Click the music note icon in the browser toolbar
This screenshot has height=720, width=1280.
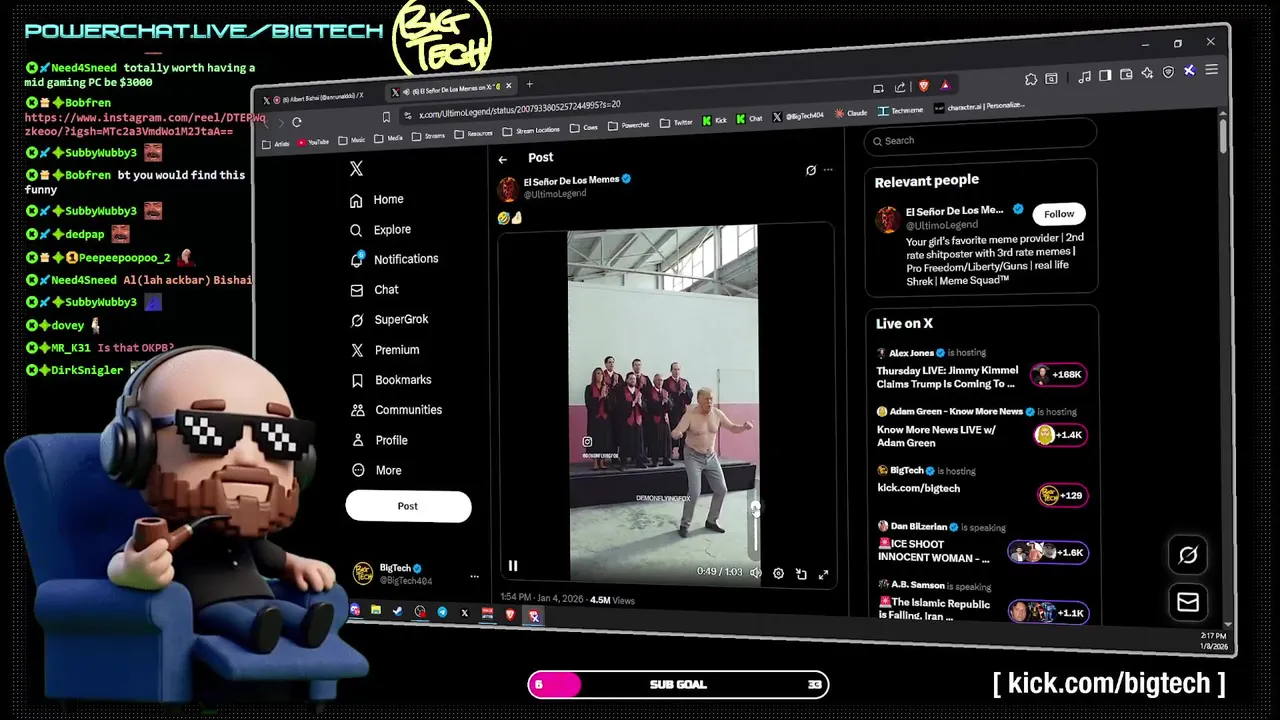(1084, 76)
